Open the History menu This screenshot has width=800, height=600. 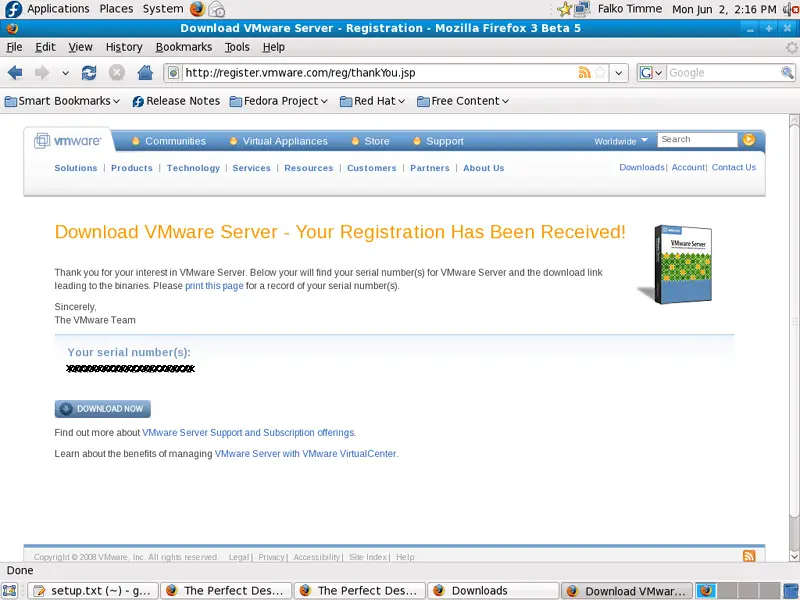(124, 47)
